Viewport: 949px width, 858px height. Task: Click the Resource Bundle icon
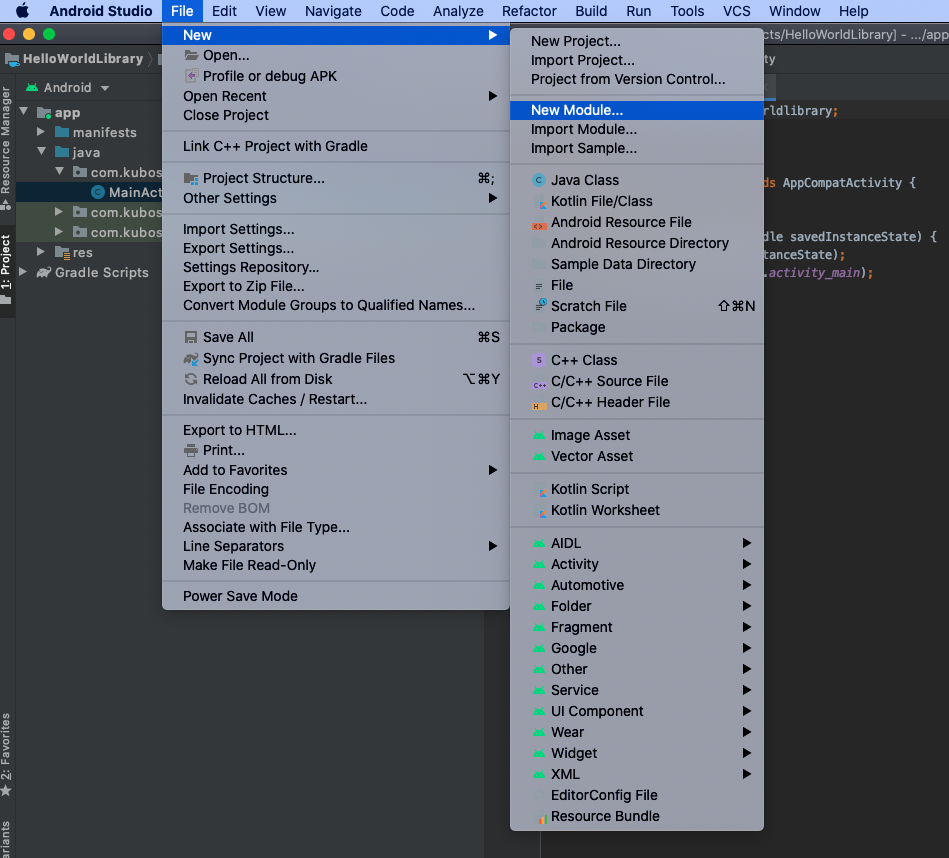(542, 817)
